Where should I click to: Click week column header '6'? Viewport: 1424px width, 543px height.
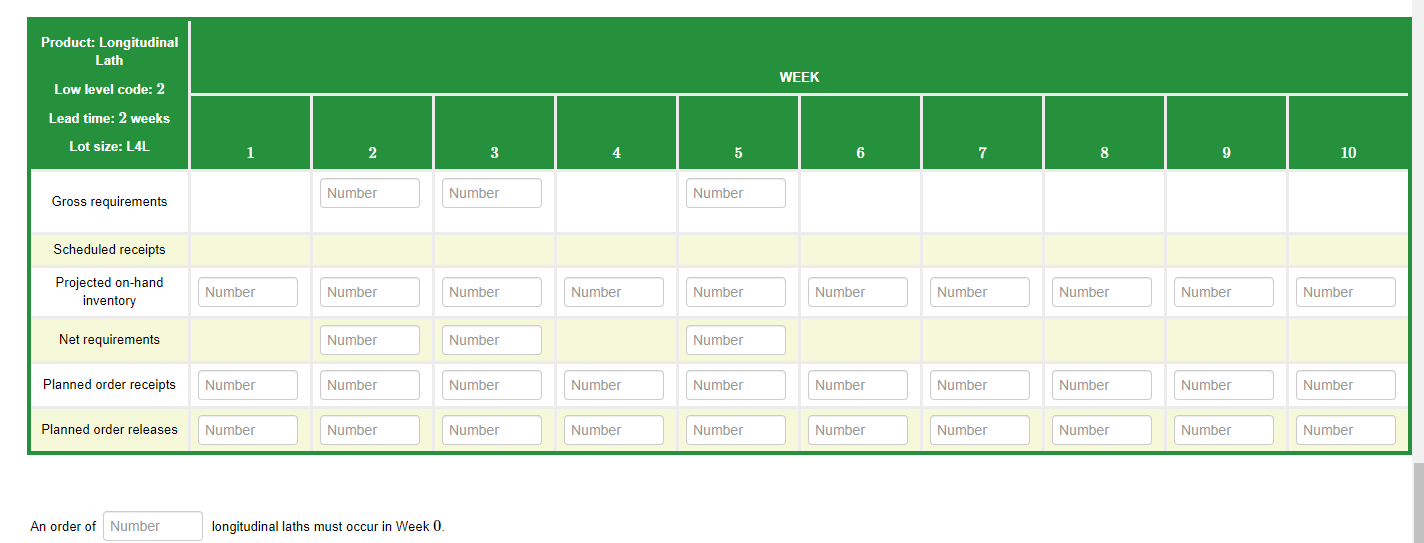860,153
